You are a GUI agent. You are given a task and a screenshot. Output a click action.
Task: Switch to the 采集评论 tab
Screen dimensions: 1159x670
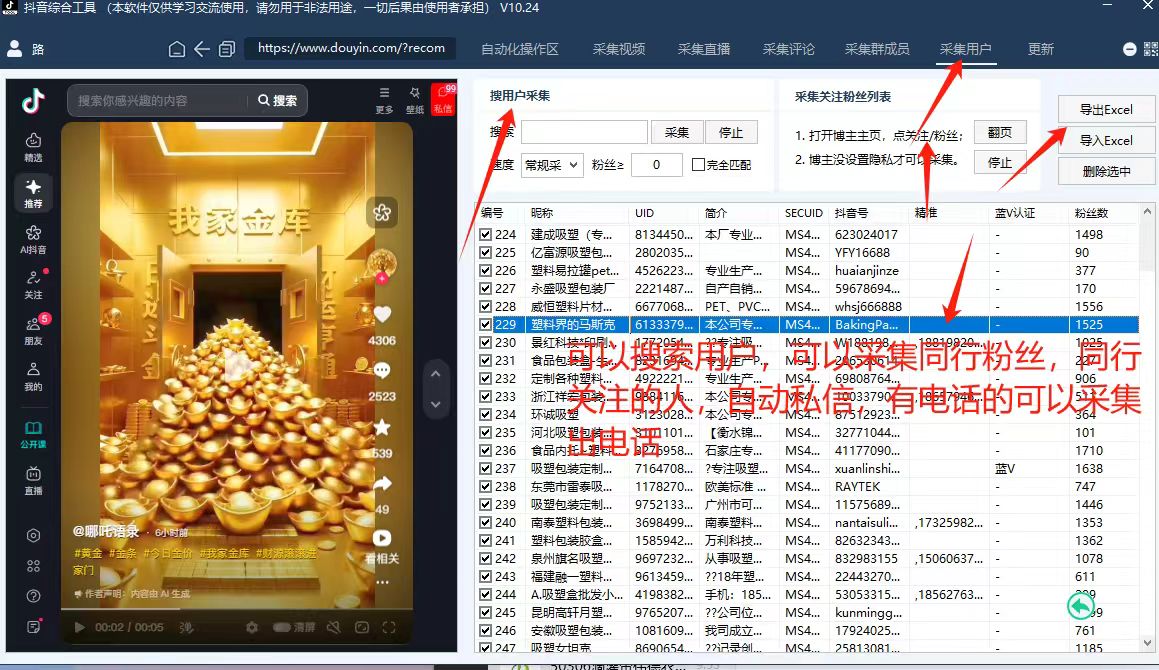[788, 49]
